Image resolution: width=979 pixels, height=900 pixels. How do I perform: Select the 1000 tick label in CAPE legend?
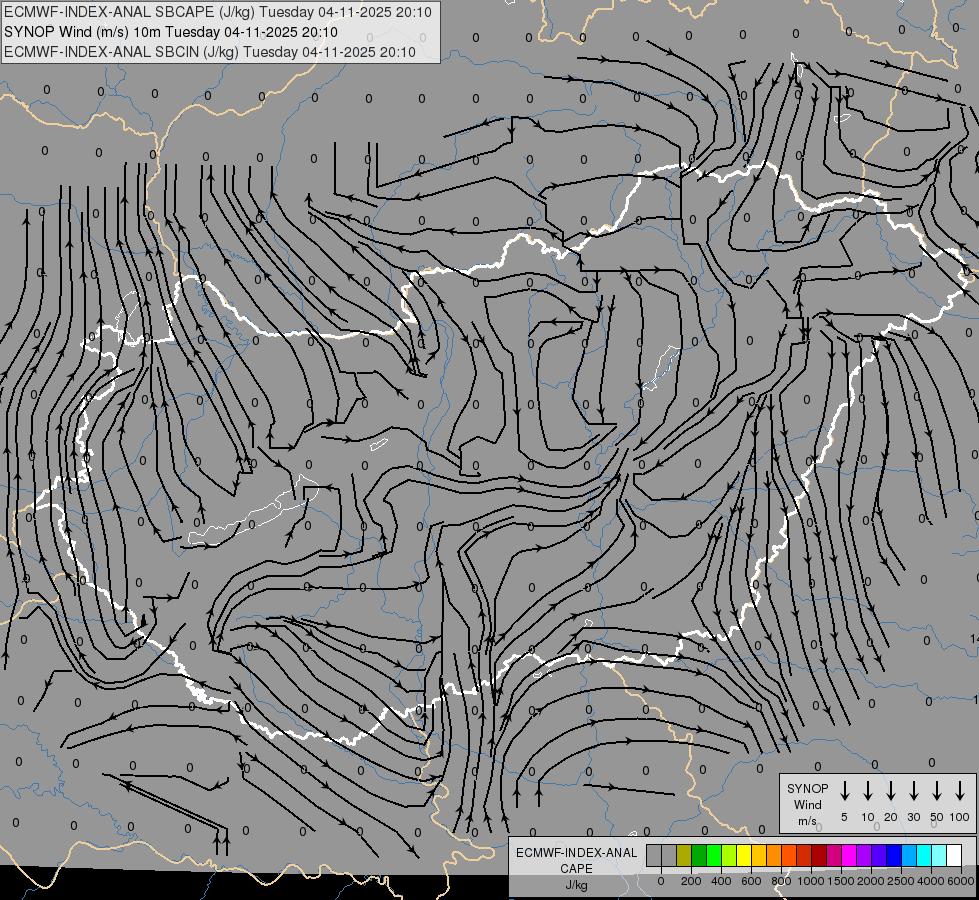click(811, 881)
